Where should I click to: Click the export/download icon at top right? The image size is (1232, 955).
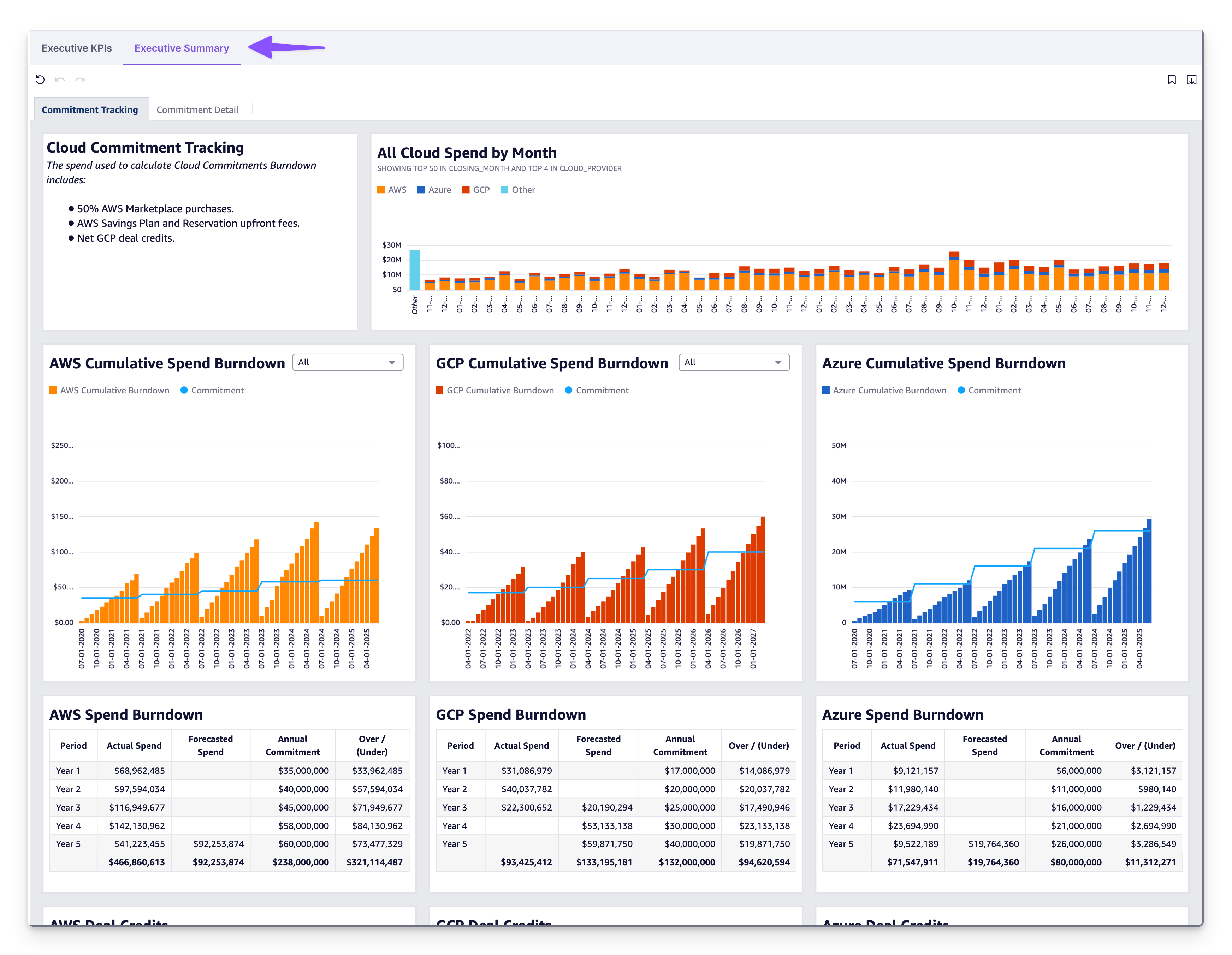click(1191, 79)
